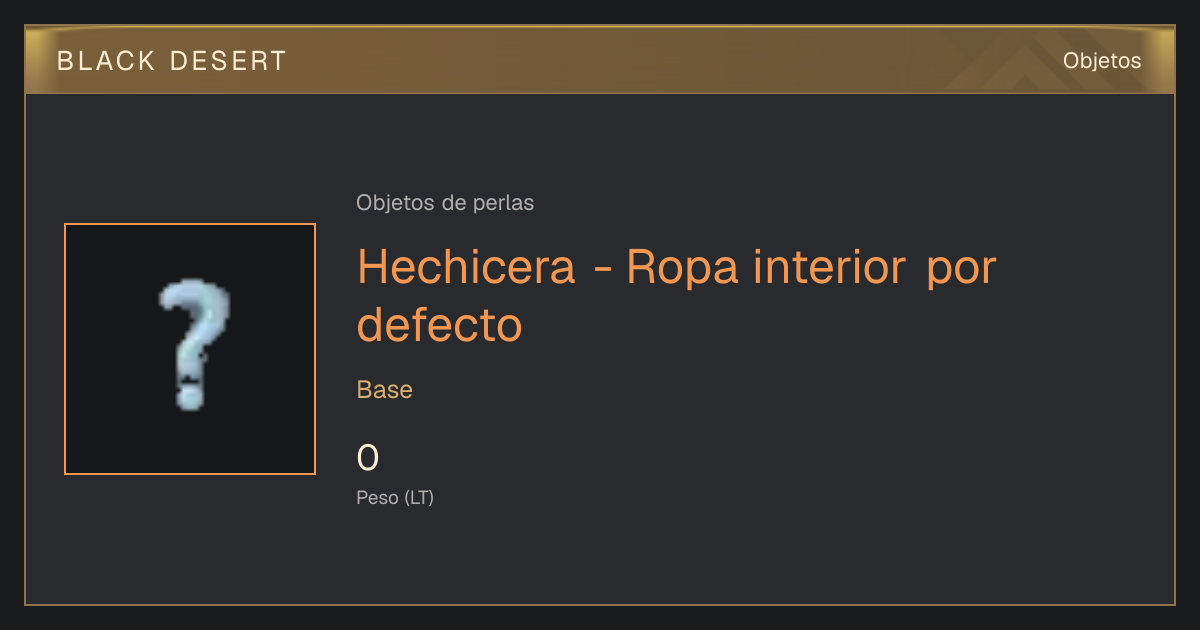1200x630 pixels.
Task: Open the Objetos section in the header
Action: [1102, 61]
